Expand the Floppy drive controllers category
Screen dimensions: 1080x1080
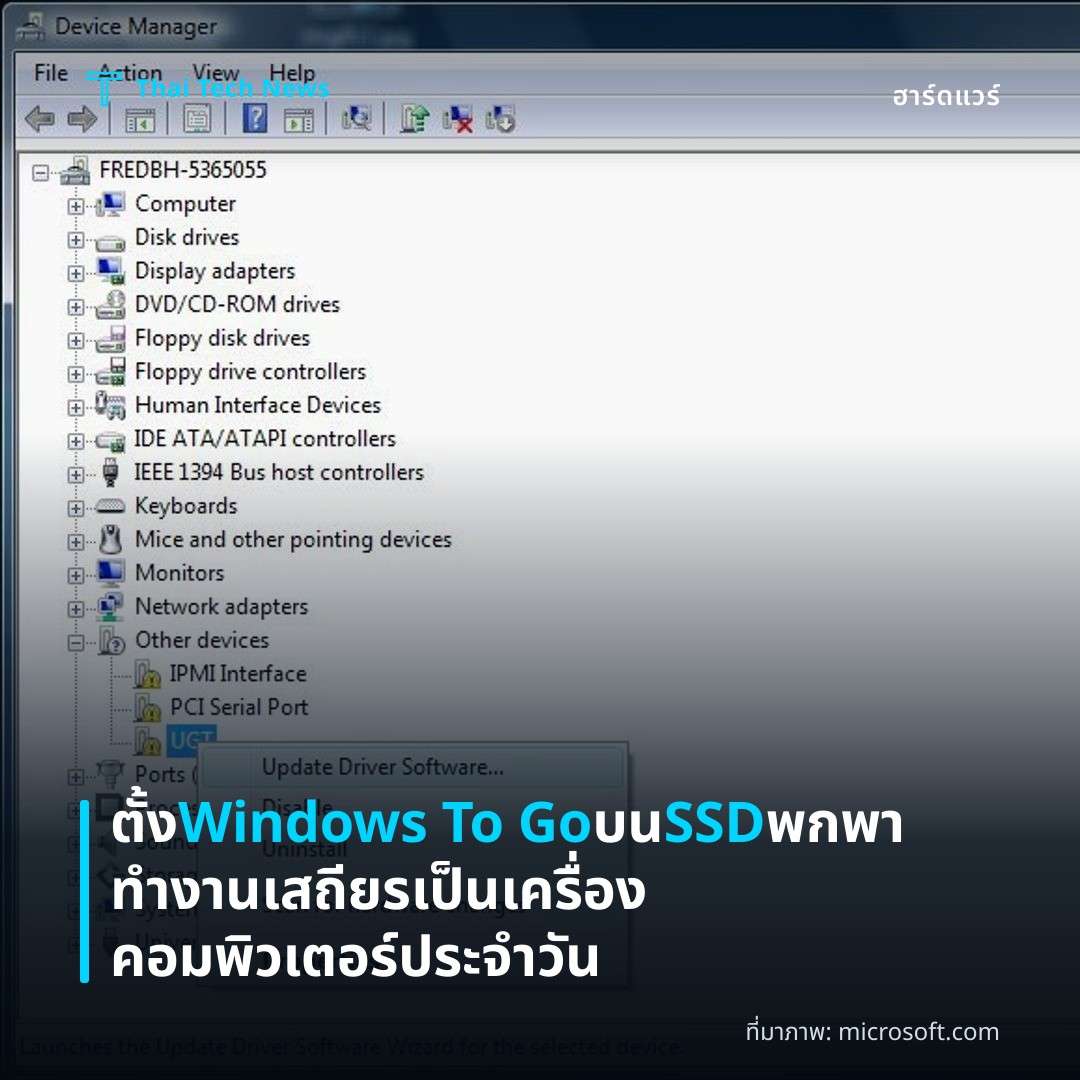76,374
